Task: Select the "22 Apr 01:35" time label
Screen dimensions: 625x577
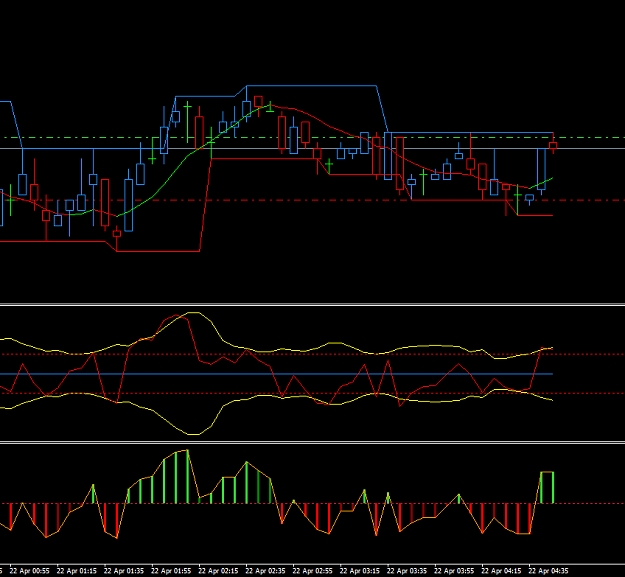Action: 124,571
